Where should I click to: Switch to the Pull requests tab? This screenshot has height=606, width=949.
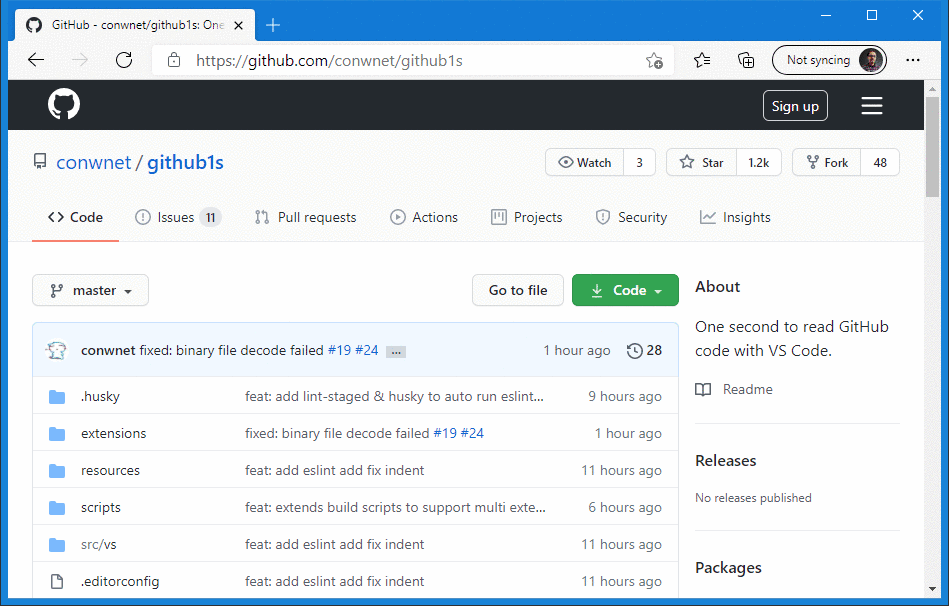coord(306,217)
